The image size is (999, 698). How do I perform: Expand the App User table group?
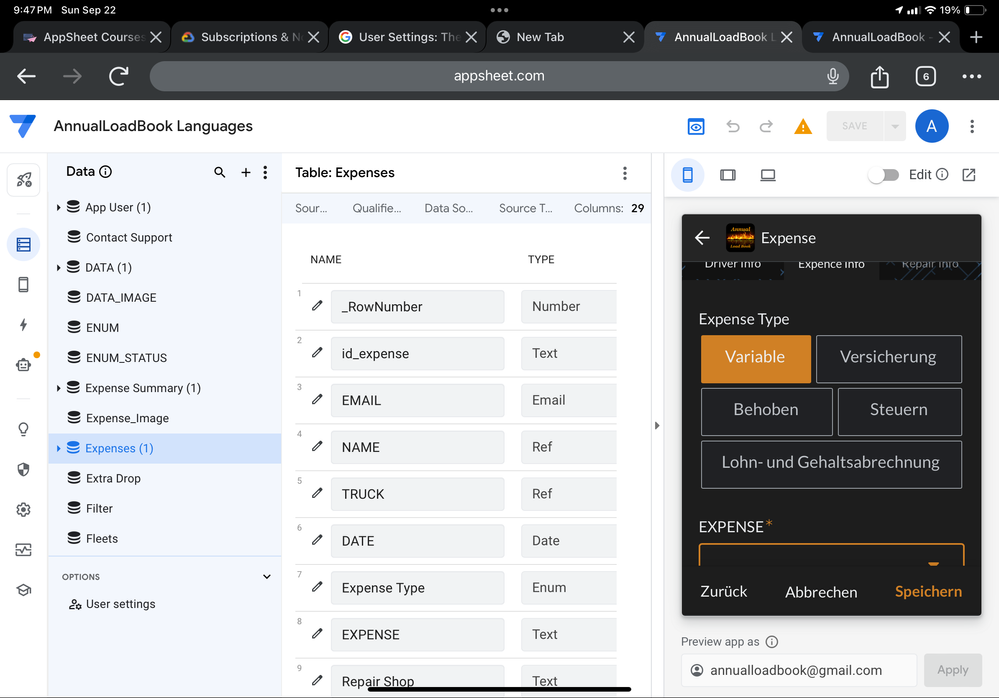[x=59, y=208]
